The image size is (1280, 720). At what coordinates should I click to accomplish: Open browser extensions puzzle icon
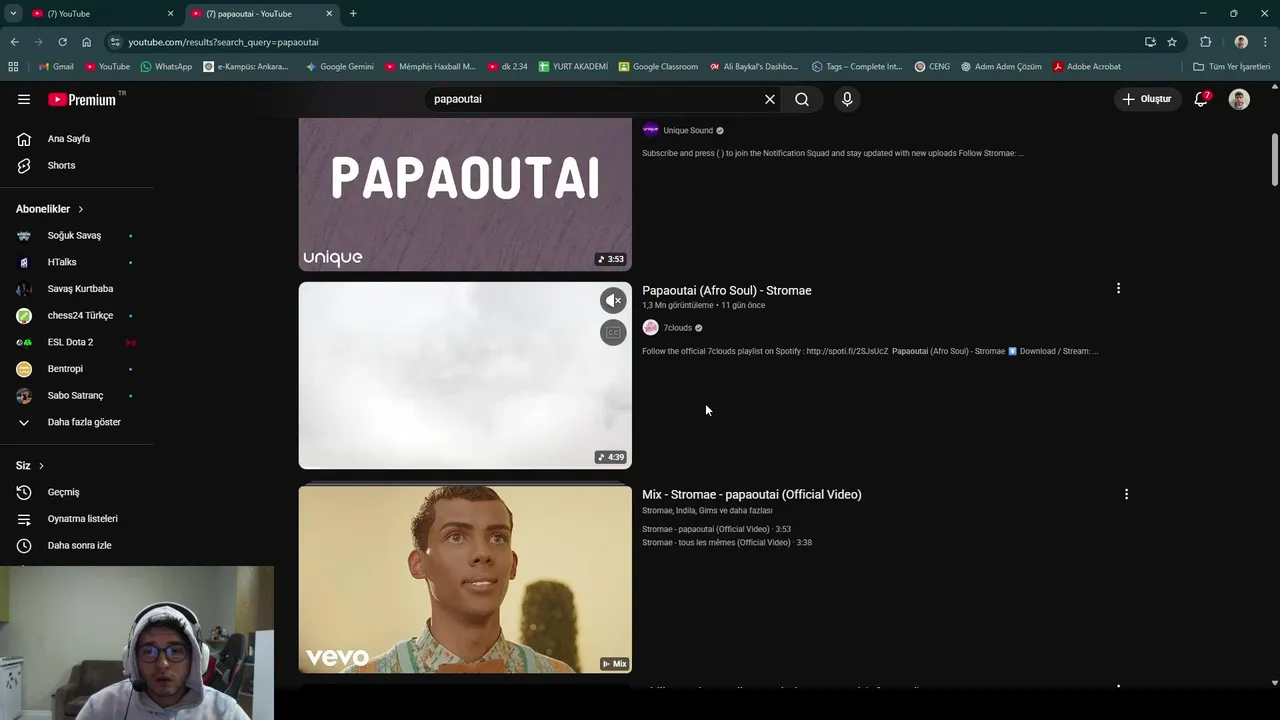(1205, 42)
